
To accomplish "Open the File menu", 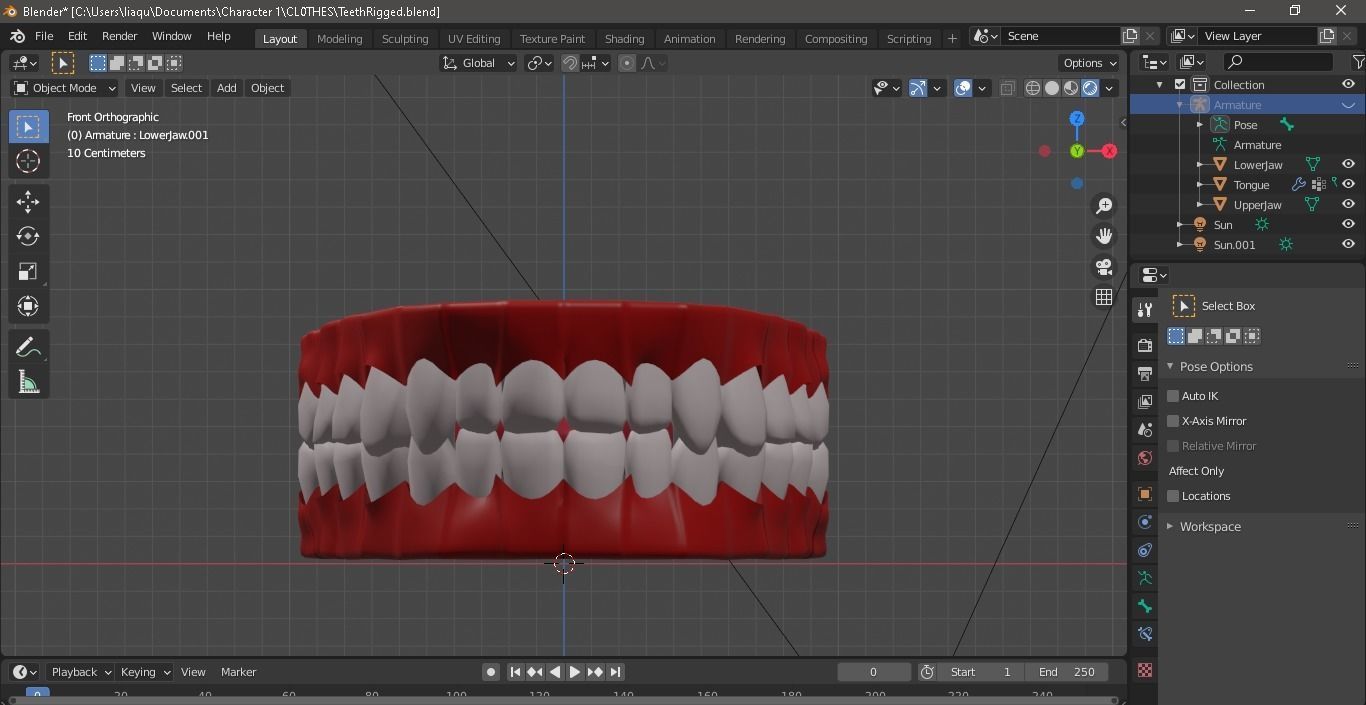I will tap(43, 36).
